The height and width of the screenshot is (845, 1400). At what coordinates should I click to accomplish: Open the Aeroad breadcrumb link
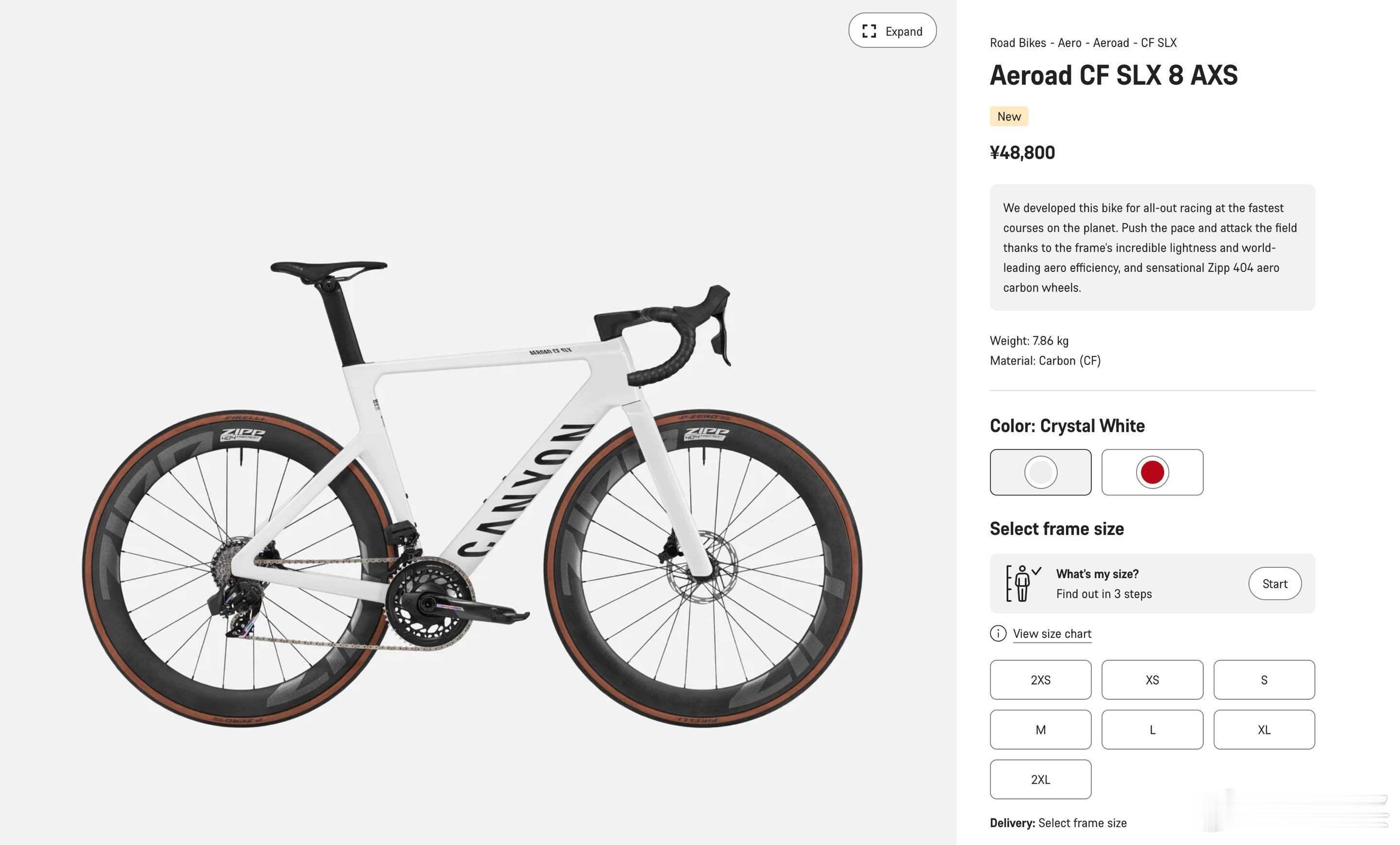coord(1111,43)
